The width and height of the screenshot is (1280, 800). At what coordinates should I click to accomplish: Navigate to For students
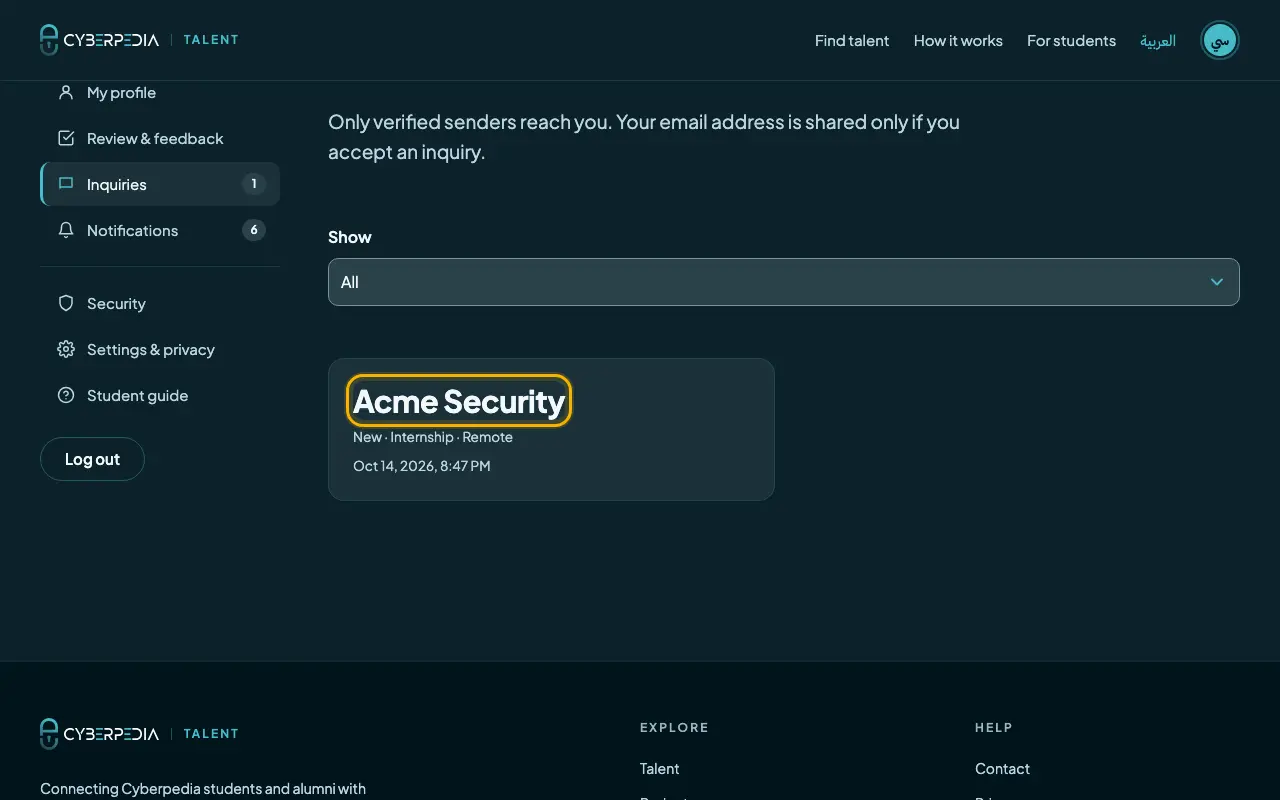click(x=1071, y=40)
